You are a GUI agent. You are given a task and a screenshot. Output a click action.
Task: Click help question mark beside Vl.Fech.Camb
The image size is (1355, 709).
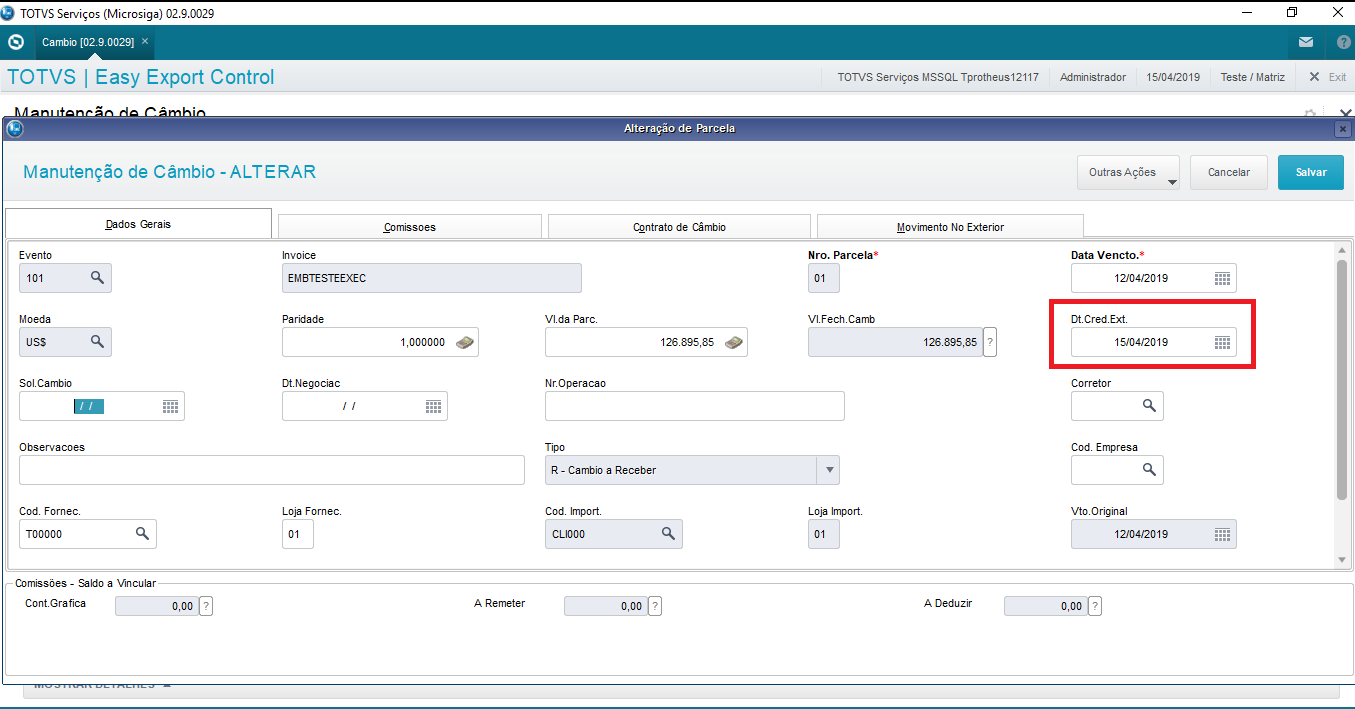coord(990,342)
